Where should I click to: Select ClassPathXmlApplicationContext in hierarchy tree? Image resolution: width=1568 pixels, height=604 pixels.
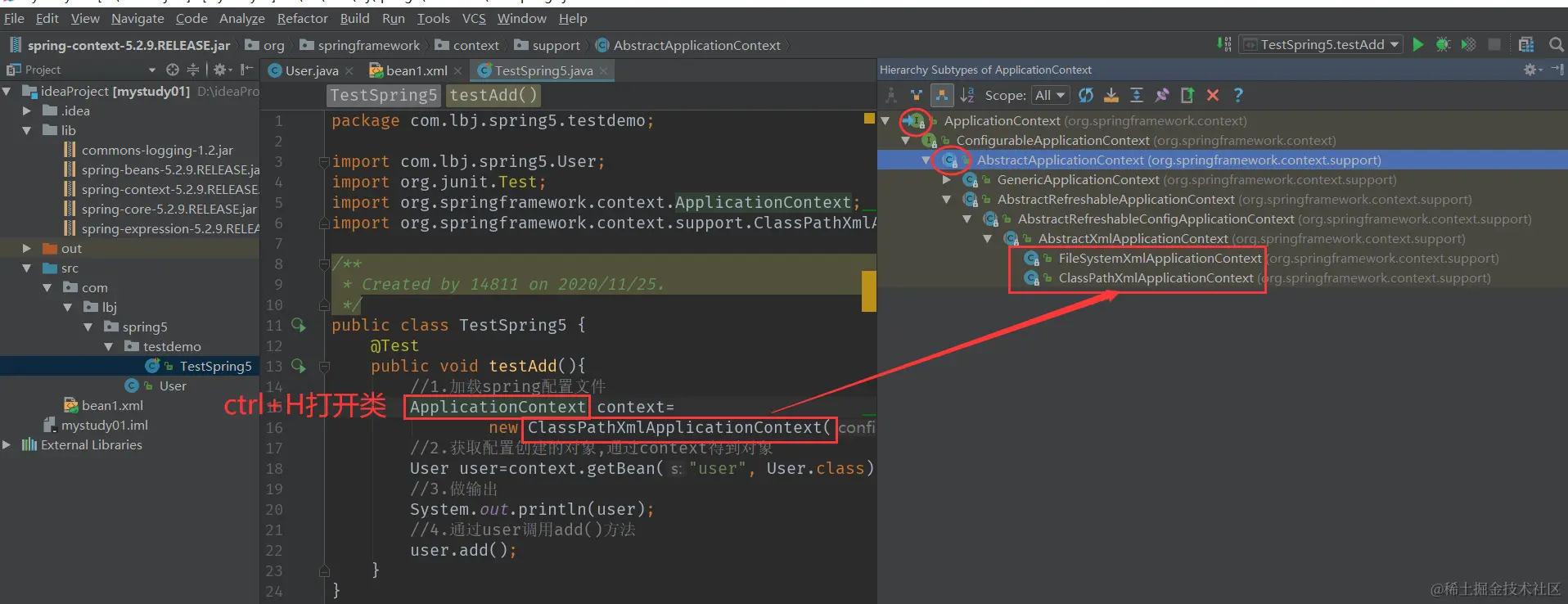pyautogui.click(x=1156, y=277)
